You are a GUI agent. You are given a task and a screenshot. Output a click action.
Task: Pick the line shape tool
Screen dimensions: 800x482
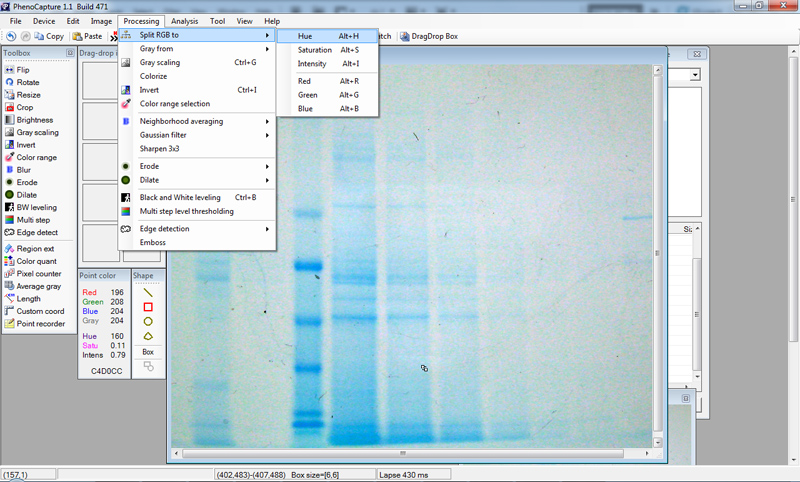[148, 292]
